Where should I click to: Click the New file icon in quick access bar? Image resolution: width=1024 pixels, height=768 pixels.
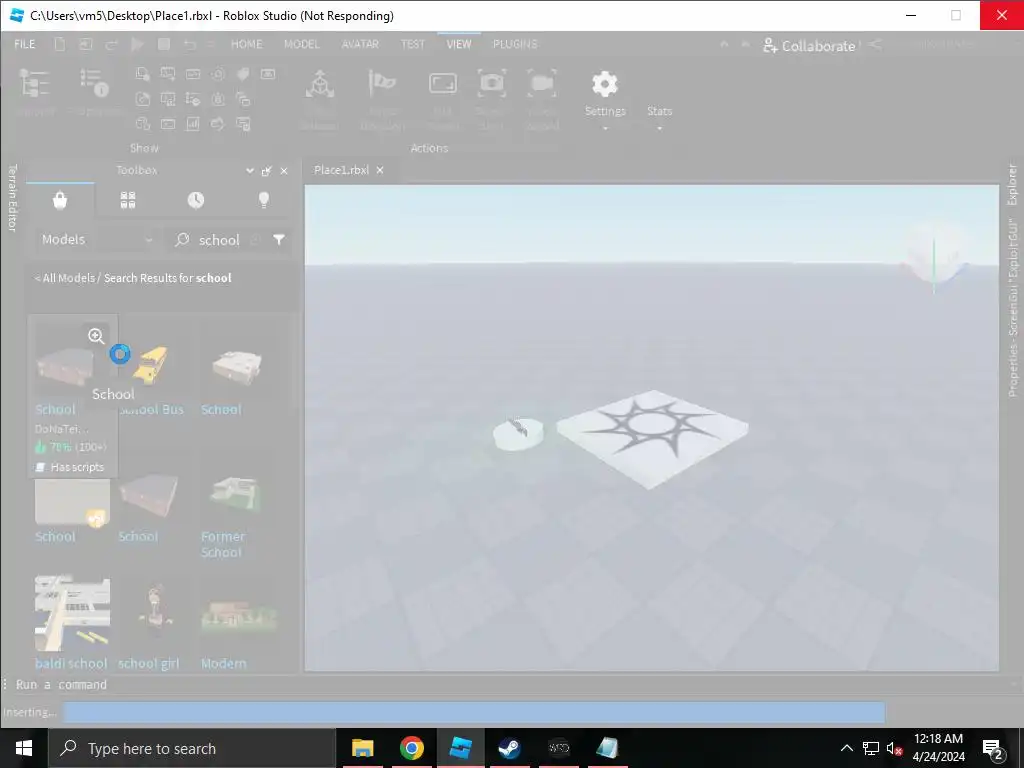pyautogui.click(x=59, y=44)
